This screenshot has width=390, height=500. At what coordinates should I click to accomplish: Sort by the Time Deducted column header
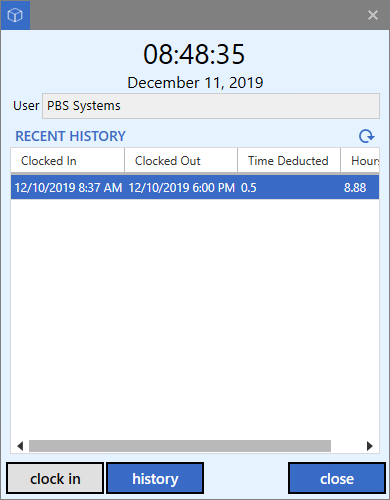(289, 161)
